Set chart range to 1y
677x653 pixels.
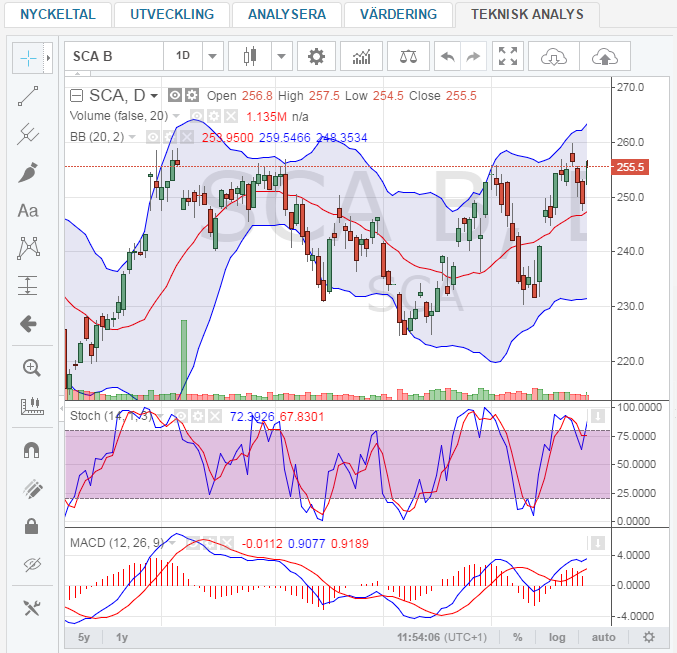tap(122, 637)
